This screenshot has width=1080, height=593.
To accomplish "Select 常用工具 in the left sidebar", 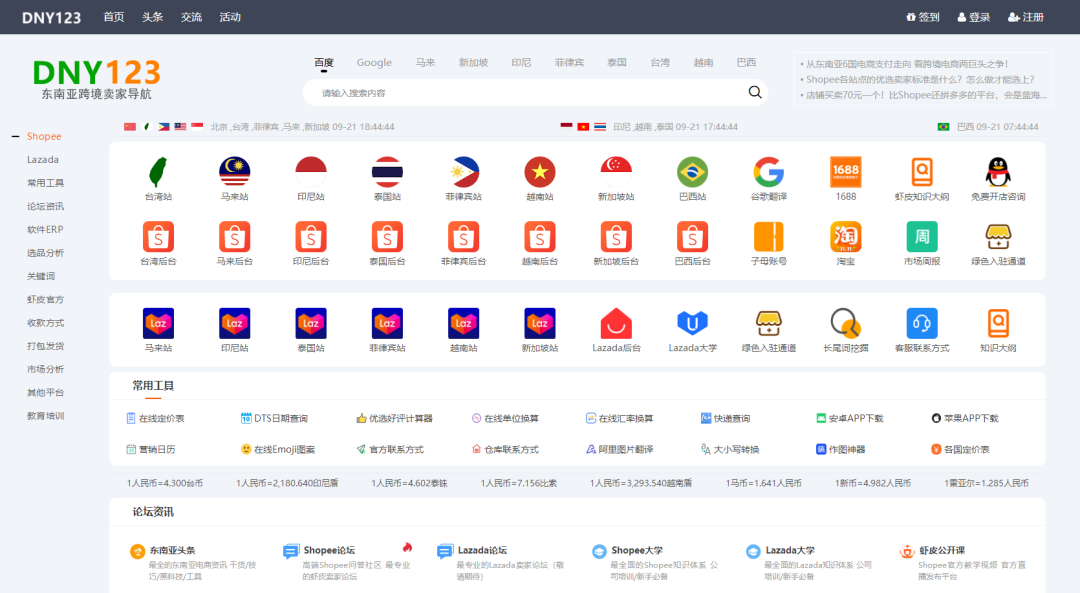I will [45, 183].
